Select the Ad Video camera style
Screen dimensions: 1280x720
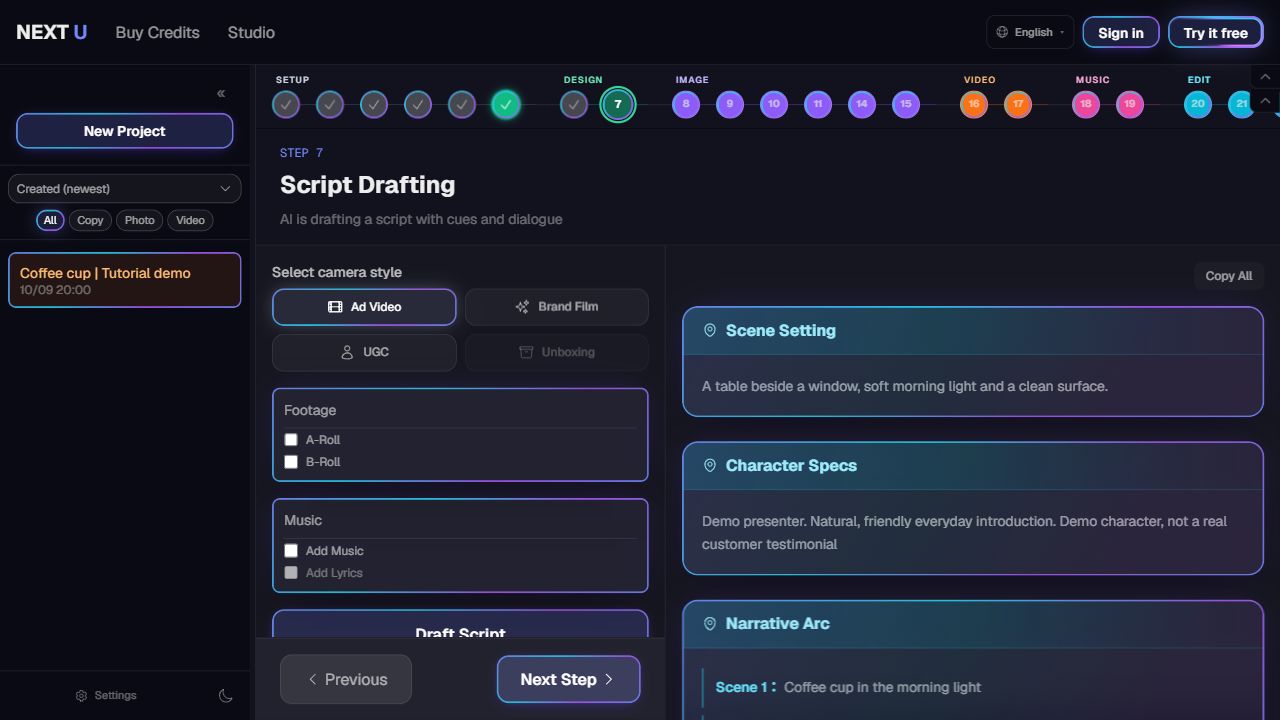[364, 307]
